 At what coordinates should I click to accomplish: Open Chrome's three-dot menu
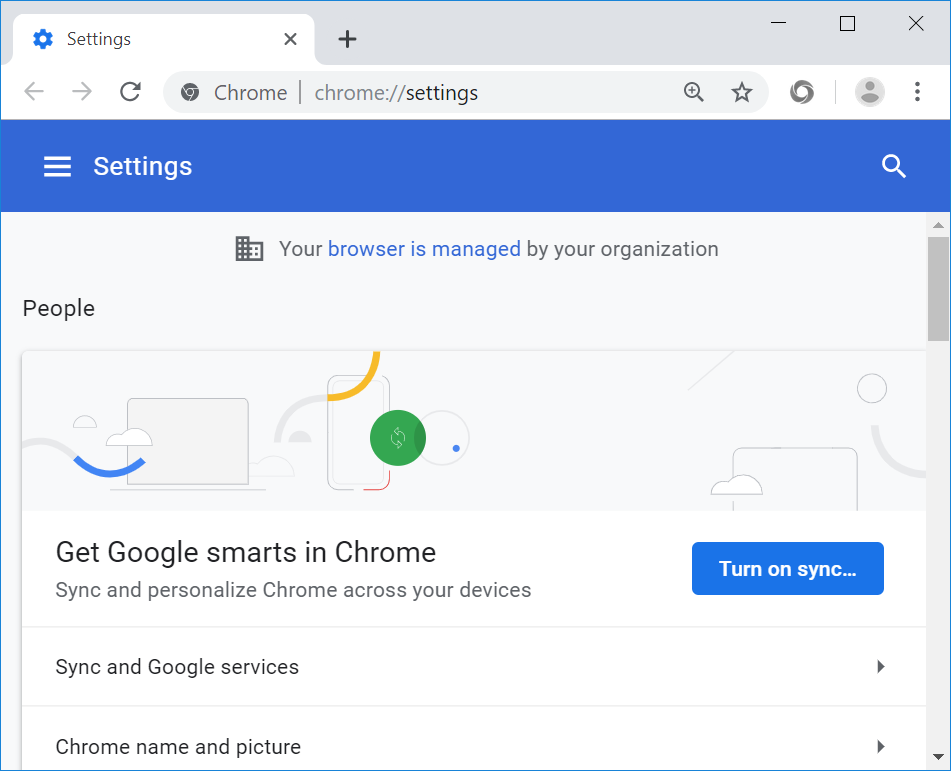tap(917, 93)
